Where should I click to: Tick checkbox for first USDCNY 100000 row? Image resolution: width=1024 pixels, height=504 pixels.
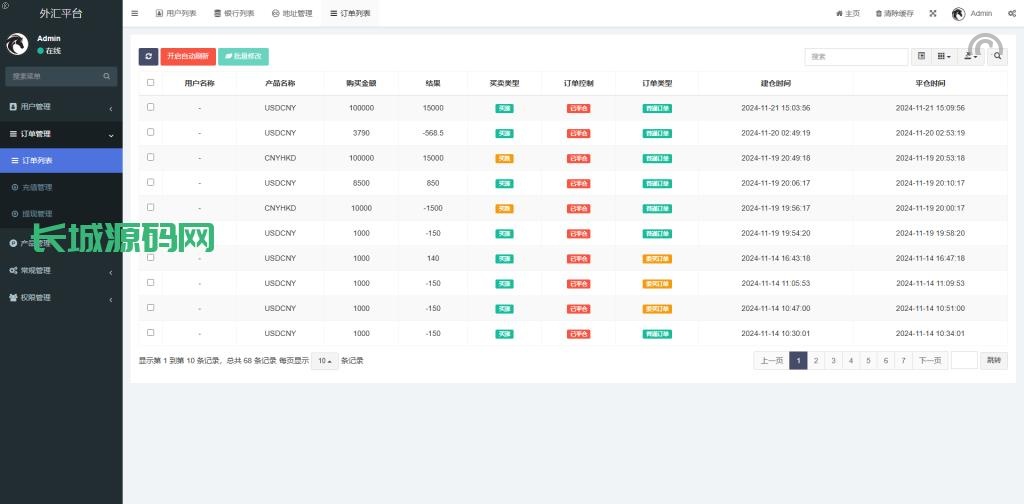[x=151, y=107]
